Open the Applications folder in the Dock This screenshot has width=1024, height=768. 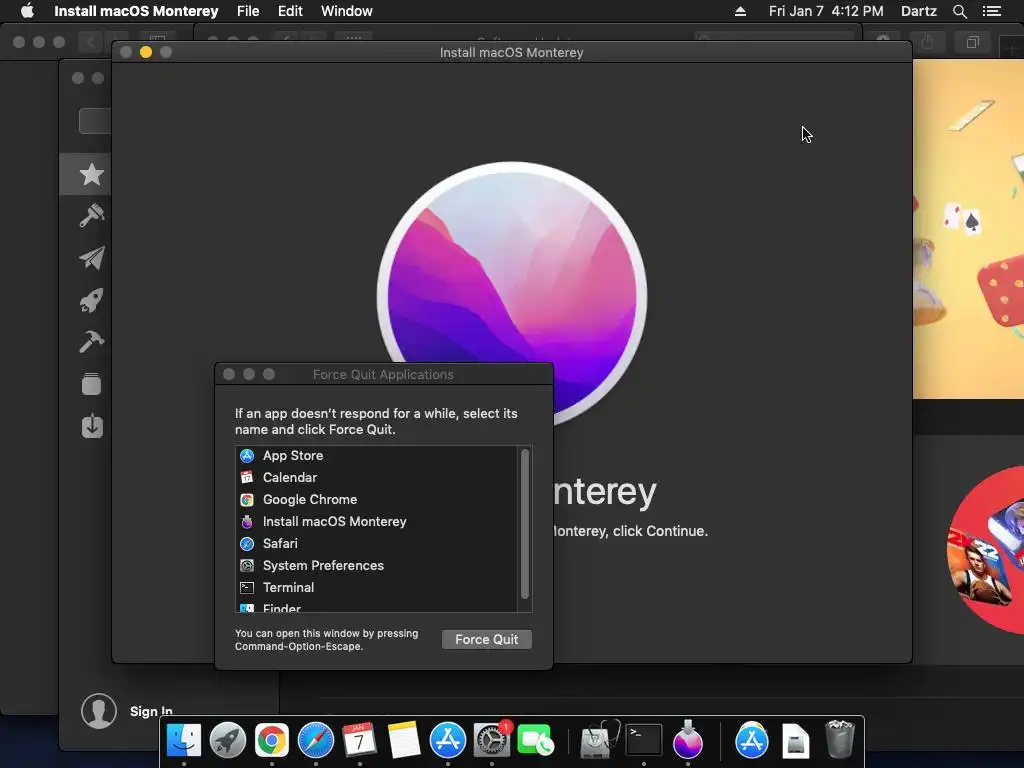pos(752,741)
